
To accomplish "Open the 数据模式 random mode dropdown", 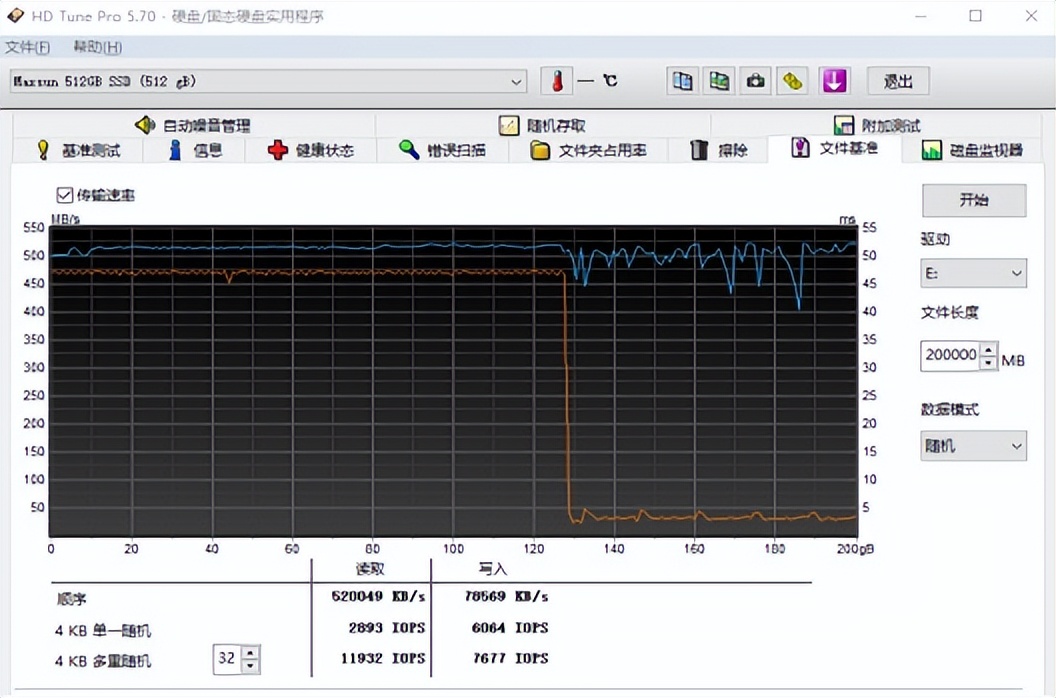I will coord(971,446).
